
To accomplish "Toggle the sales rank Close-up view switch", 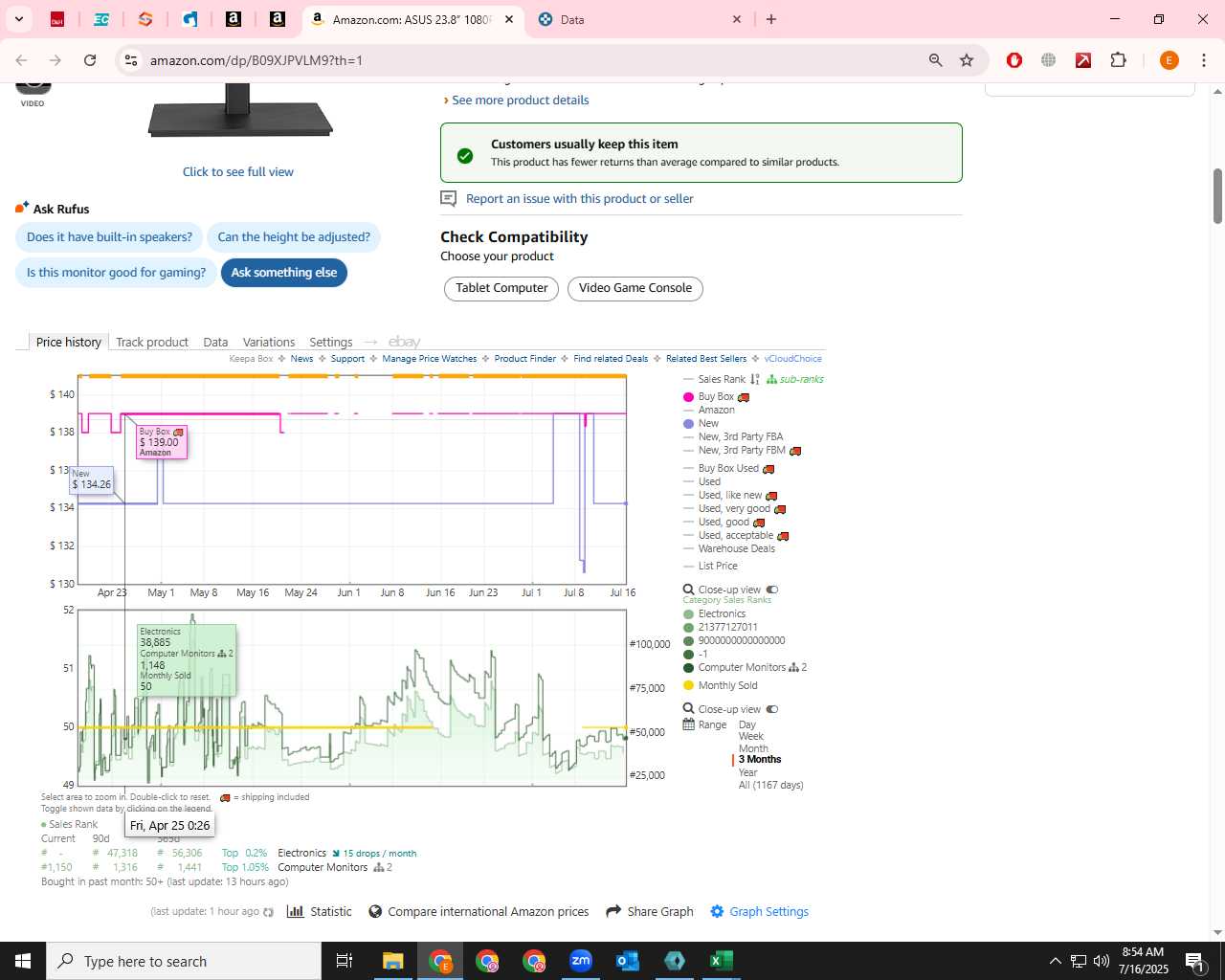I will pyautogui.click(x=772, y=709).
